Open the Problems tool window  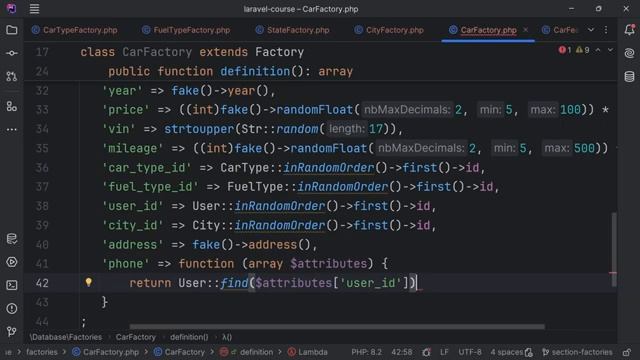tap(11, 308)
